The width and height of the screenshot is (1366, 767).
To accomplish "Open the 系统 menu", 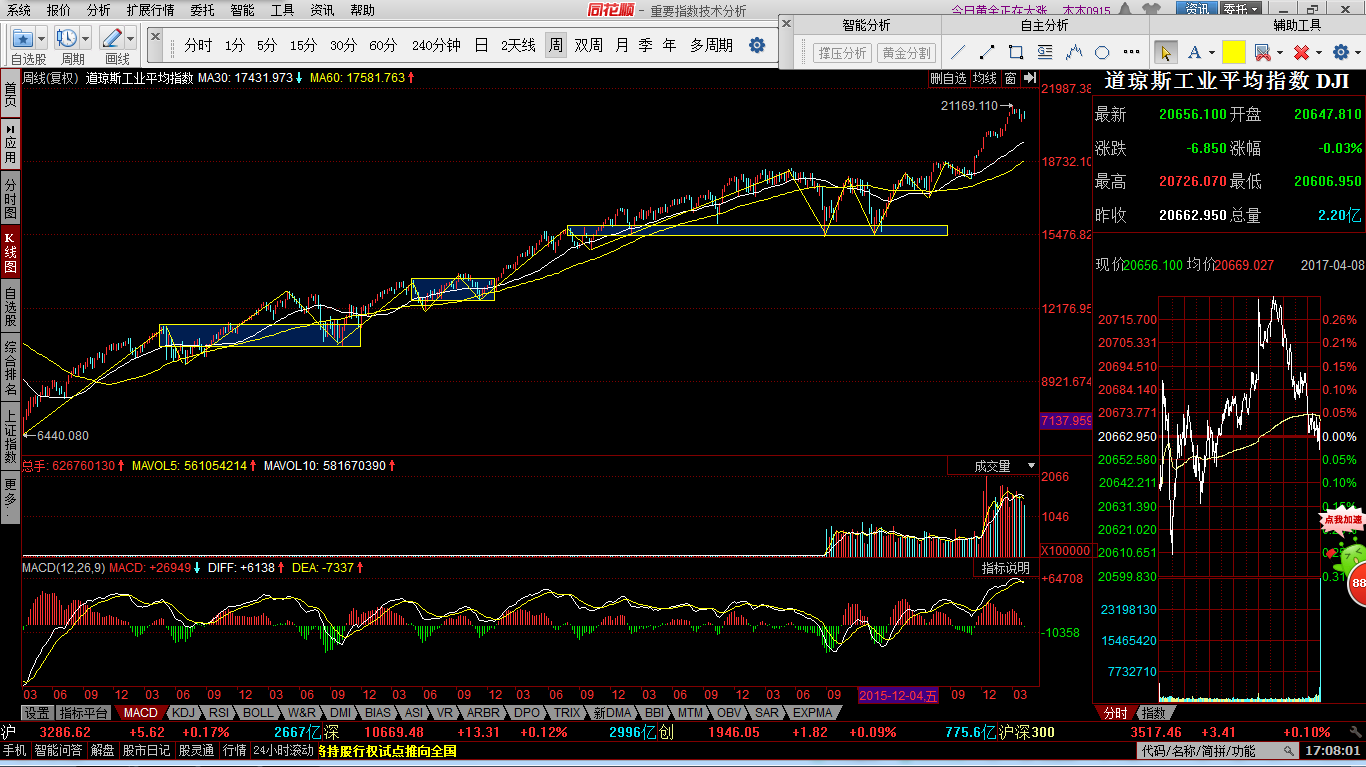I will 18,9.
